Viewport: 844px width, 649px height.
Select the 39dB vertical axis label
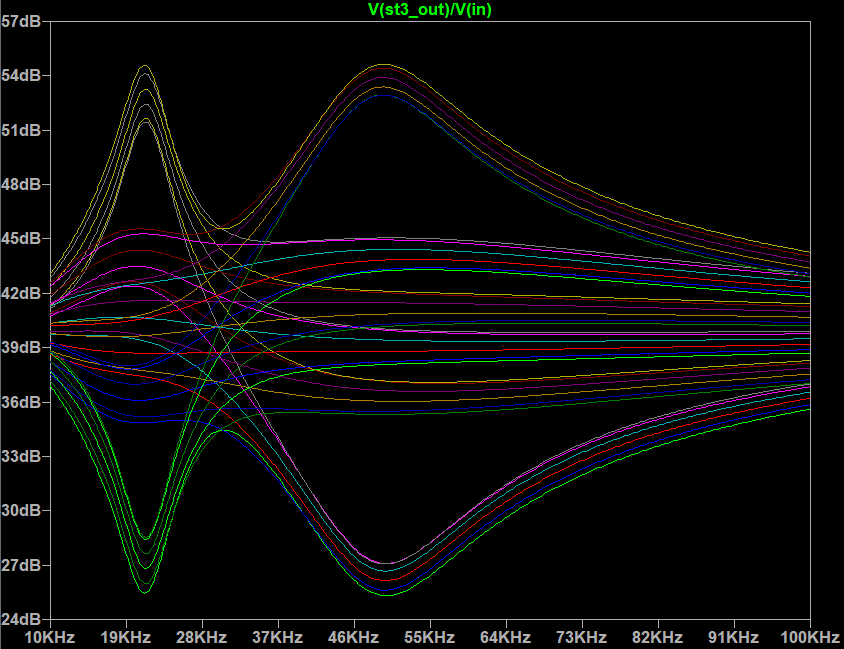pyautogui.click(x=22, y=348)
